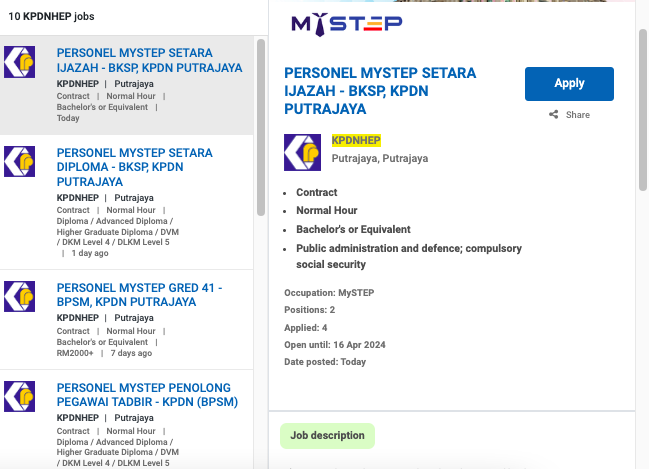Click the job detail panel scrollbar

(x=642, y=110)
